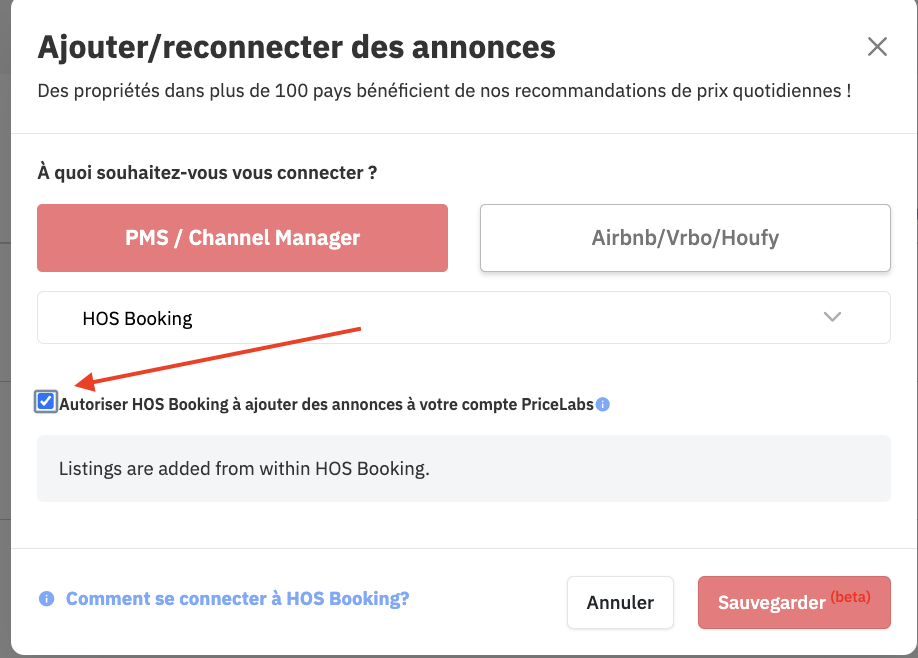Click the subtitle about 100 pays recommendations
Viewport: 918px width, 658px height.
point(444,91)
